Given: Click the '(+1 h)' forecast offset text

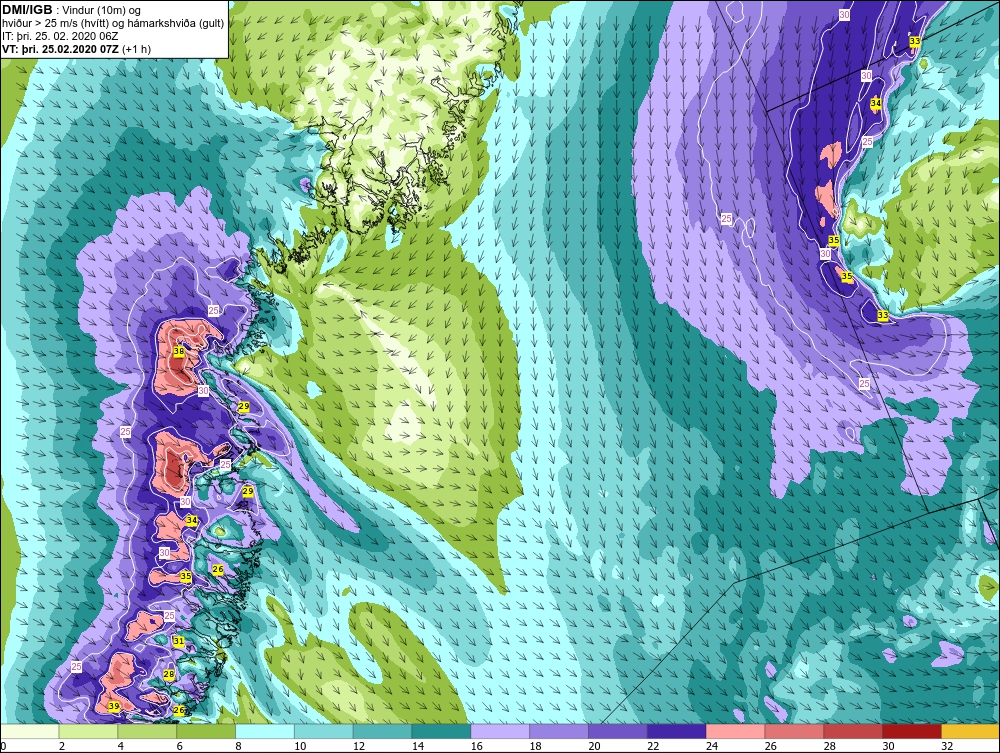Looking at the screenshot, I should point(136,49).
